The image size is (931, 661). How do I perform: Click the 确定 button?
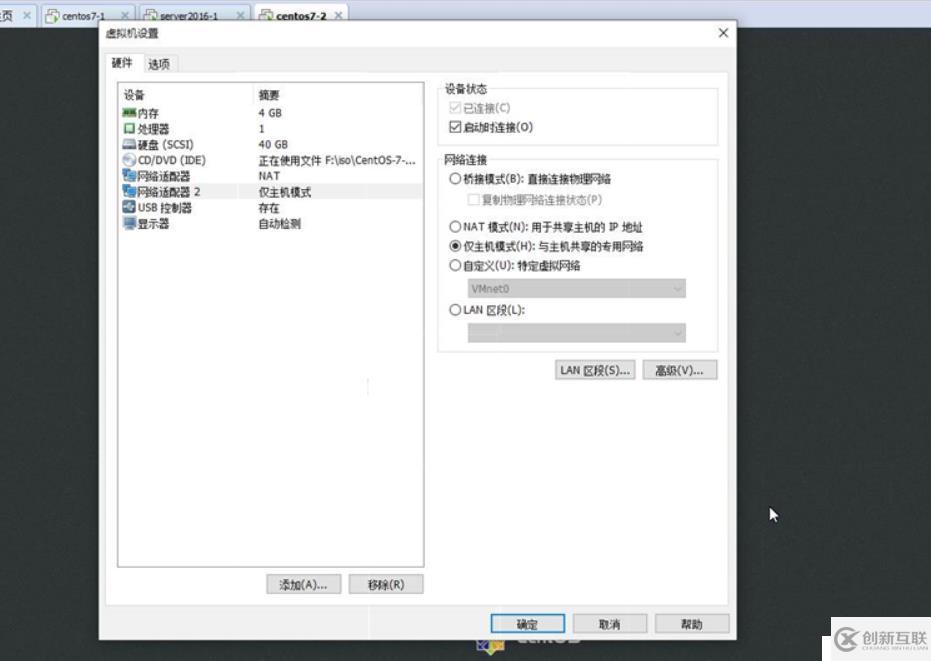click(527, 624)
